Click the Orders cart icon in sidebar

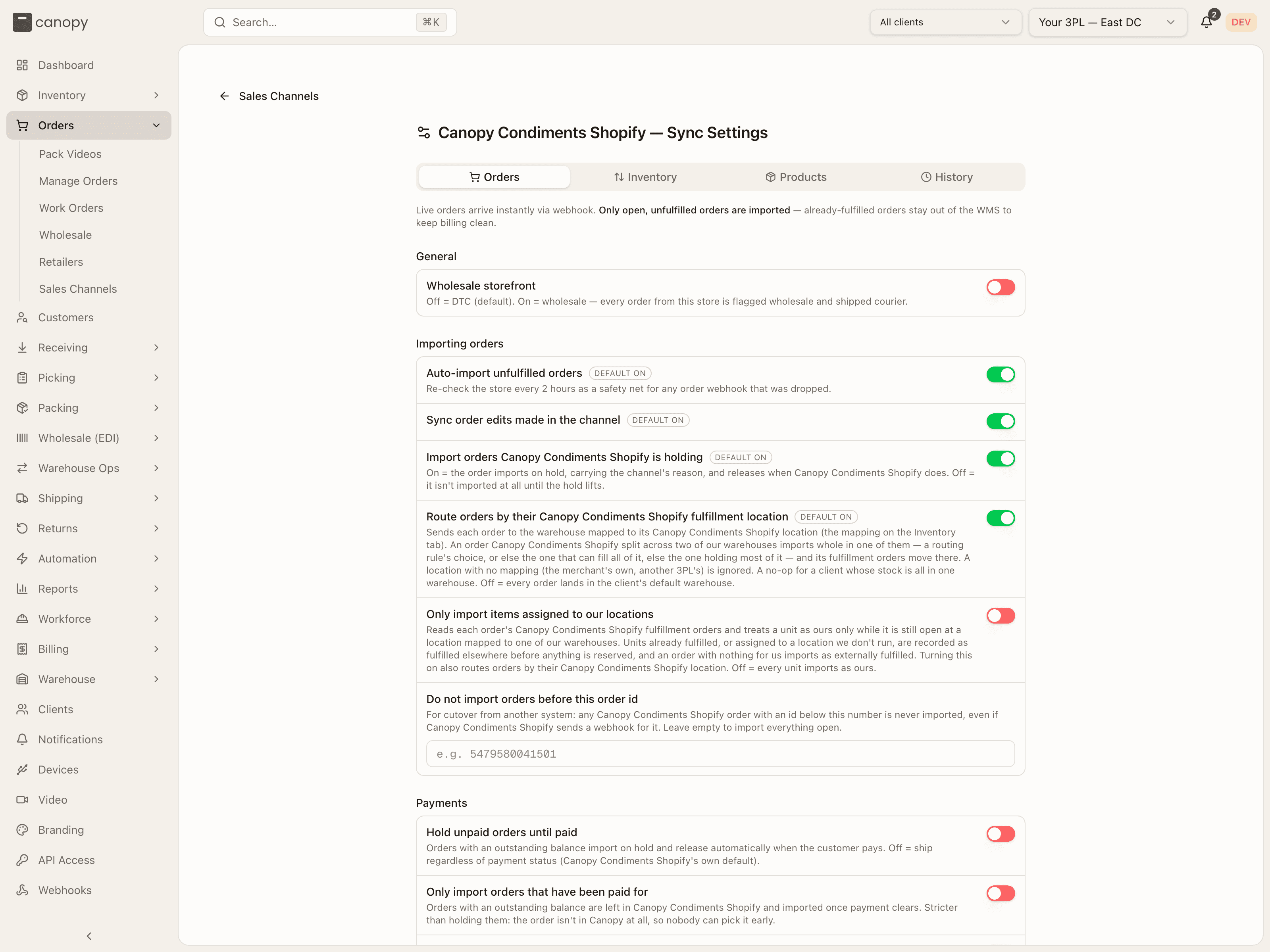click(x=22, y=125)
